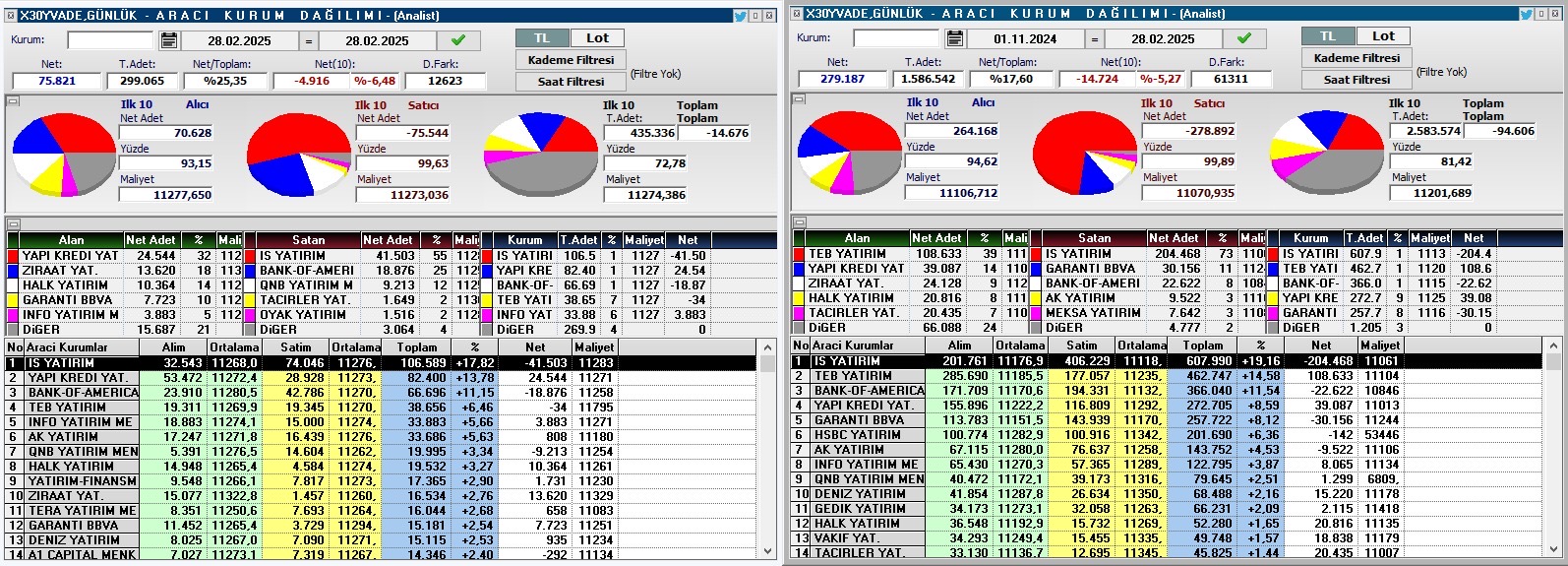Viewport: 1568px width, 566px height.
Task: Click the Satan header in right summary panel
Action: pyautogui.click(x=1094, y=238)
